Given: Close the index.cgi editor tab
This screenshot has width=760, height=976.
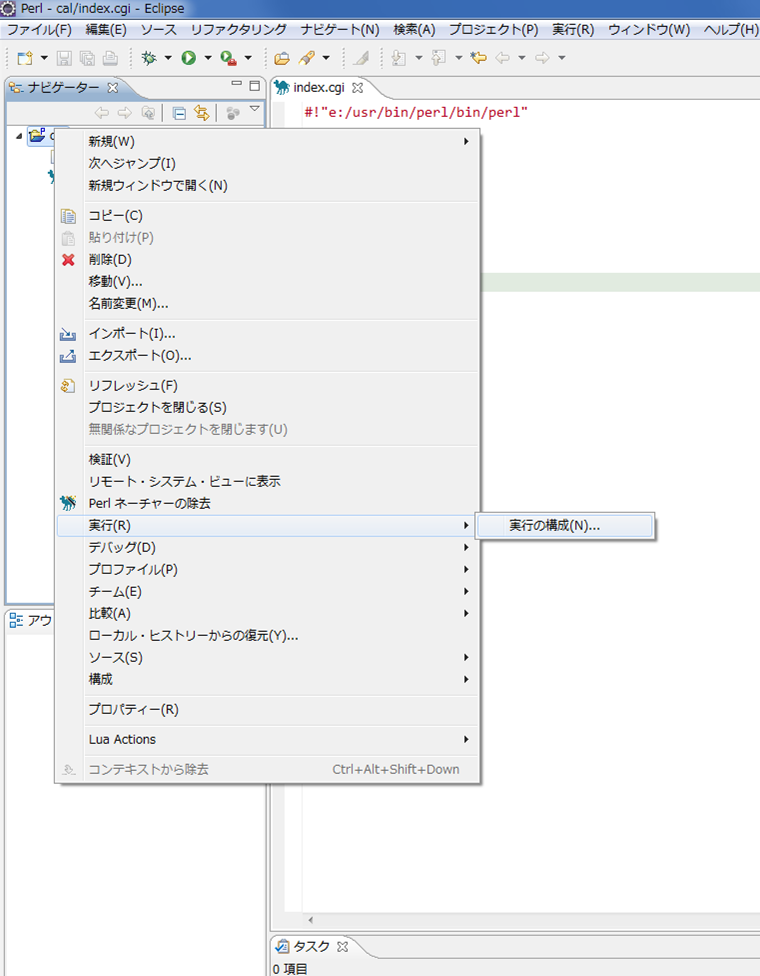Looking at the screenshot, I should pyautogui.click(x=357, y=88).
